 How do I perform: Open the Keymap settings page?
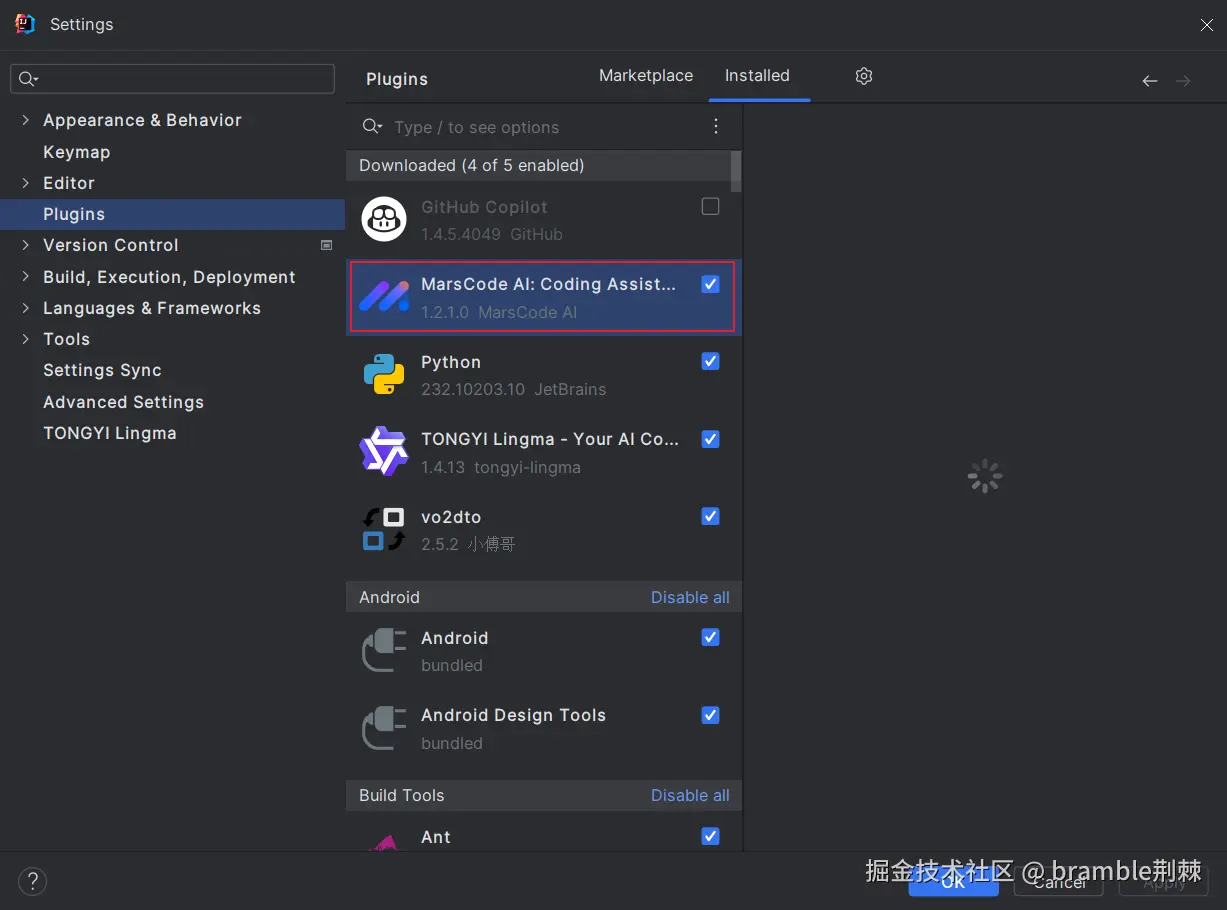76,152
